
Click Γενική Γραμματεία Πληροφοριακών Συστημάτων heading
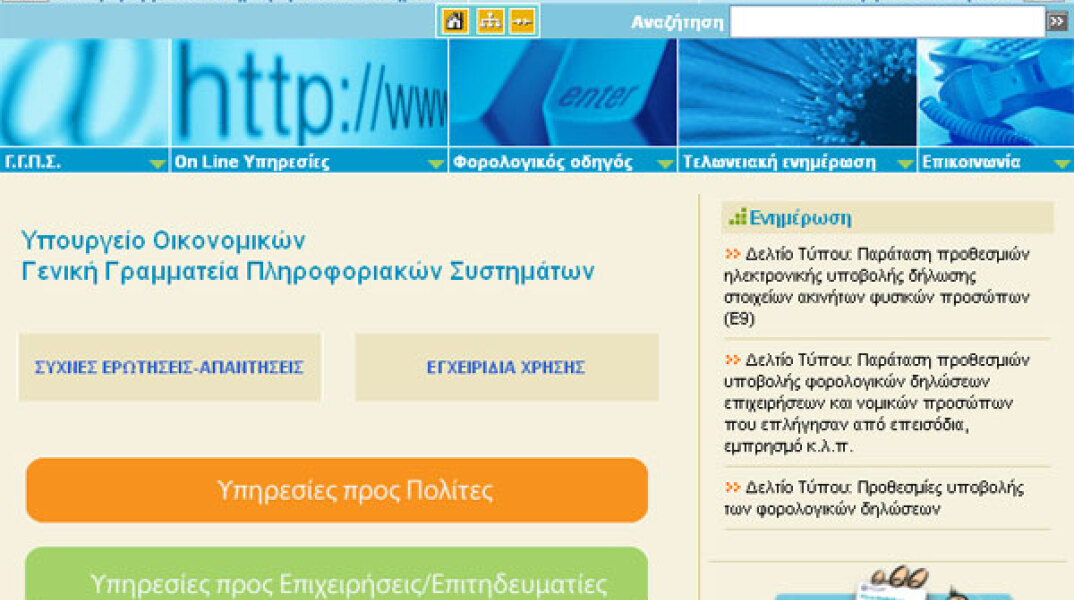308,271
